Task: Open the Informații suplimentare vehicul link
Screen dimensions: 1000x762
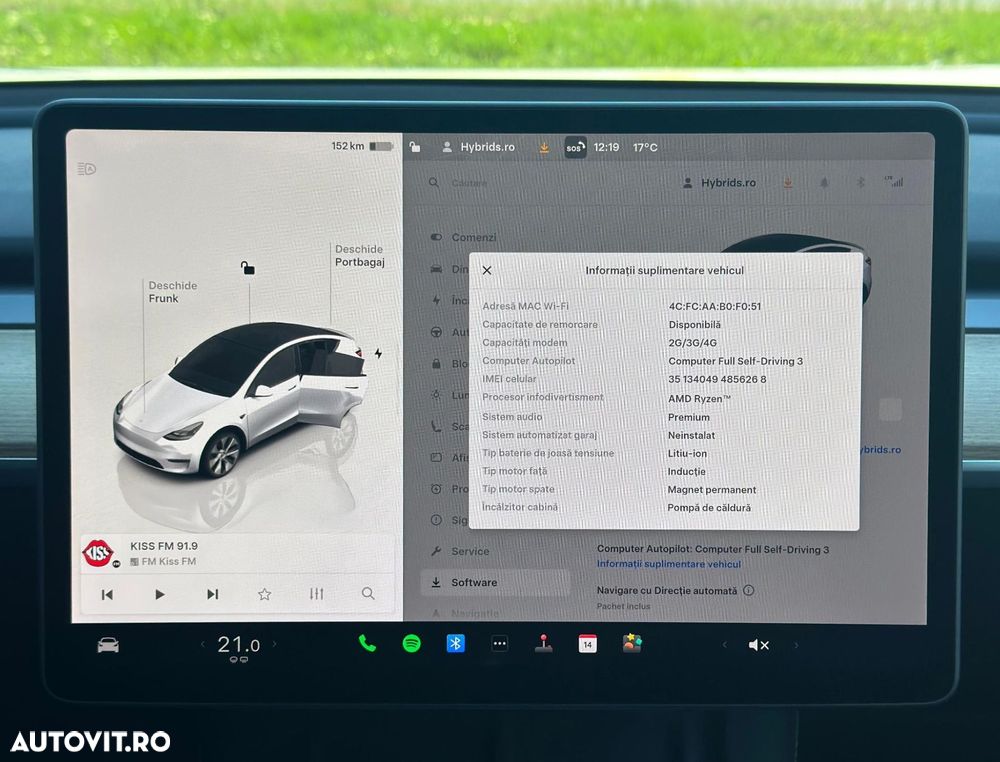Action: tap(668, 564)
